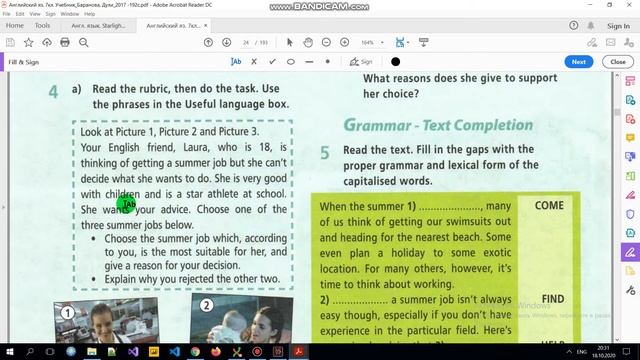Image resolution: width=640 pixels, height=360 pixels.
Task: Open Organize Pages tool in right pane
Action: (630, 81)
